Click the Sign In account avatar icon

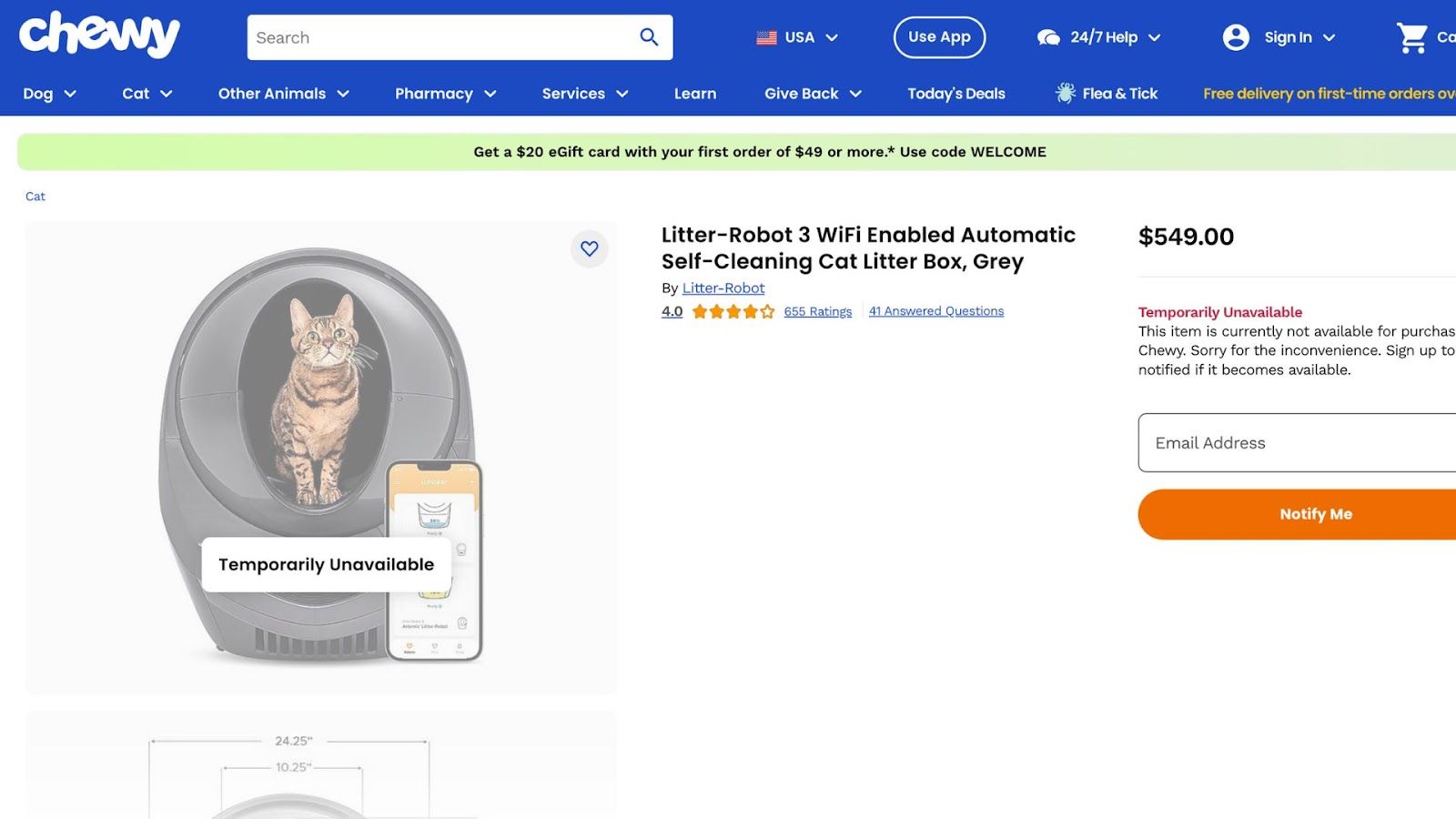click(x=1236, y=37)
